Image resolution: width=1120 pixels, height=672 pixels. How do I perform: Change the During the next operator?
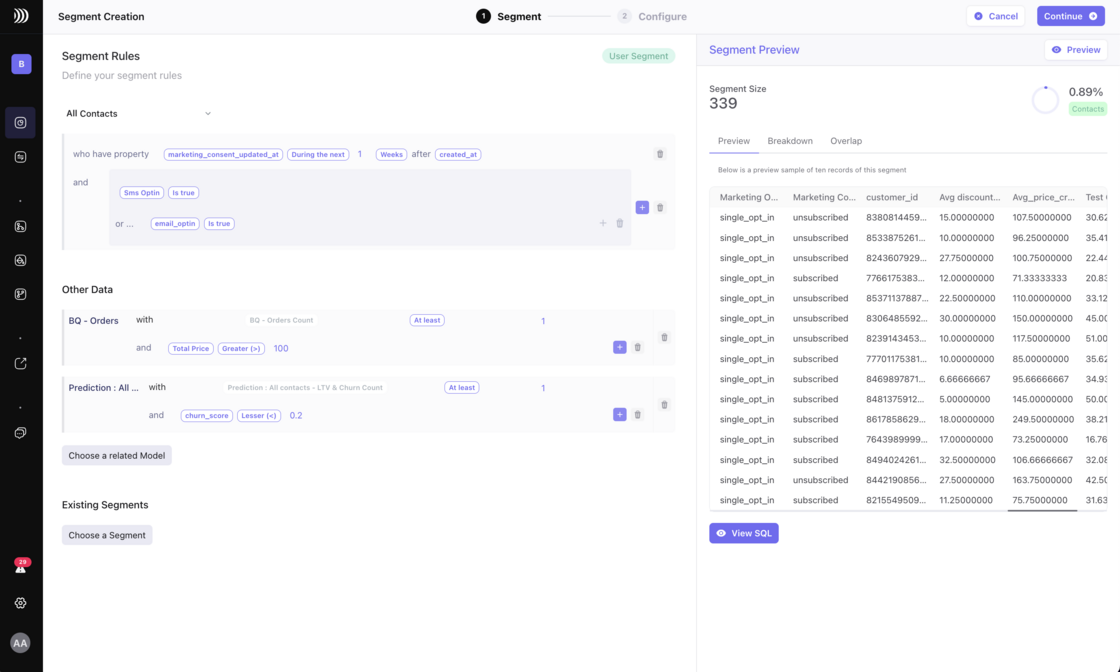pyautogui.click(x=318, y=154)
